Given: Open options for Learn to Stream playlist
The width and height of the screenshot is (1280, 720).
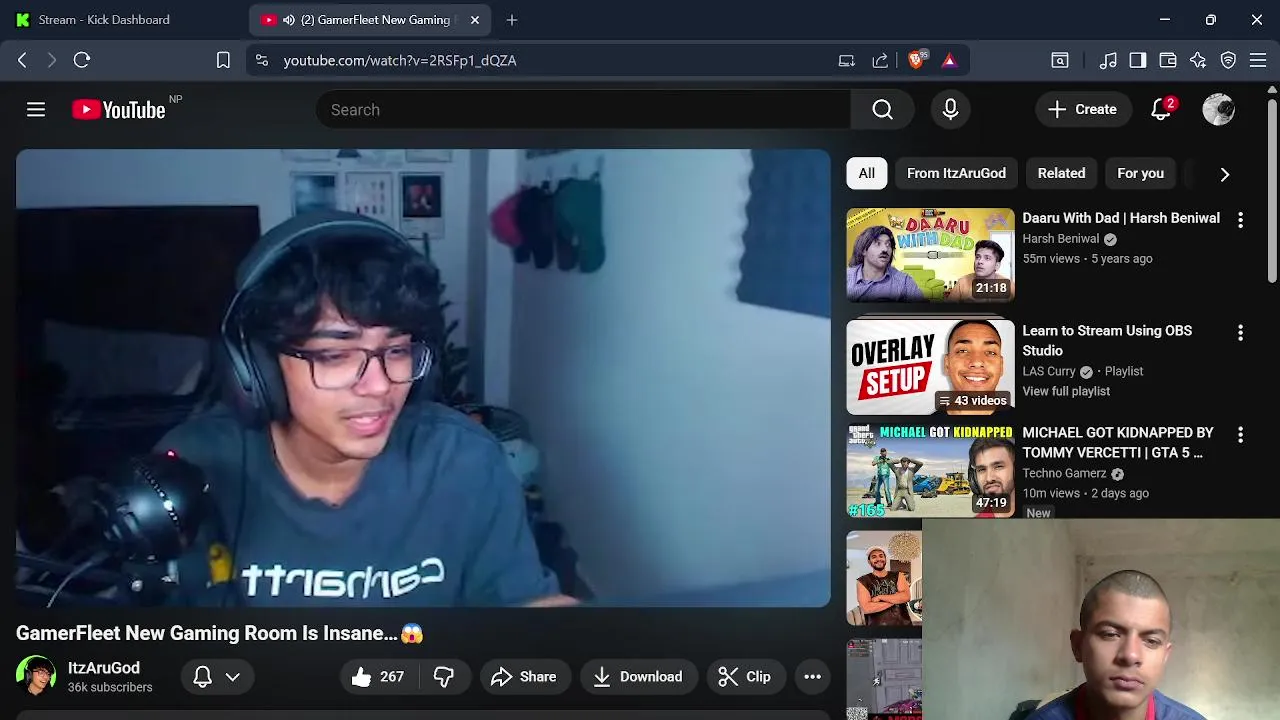Looking at the screenshot, I should (x=1240, y=332).
